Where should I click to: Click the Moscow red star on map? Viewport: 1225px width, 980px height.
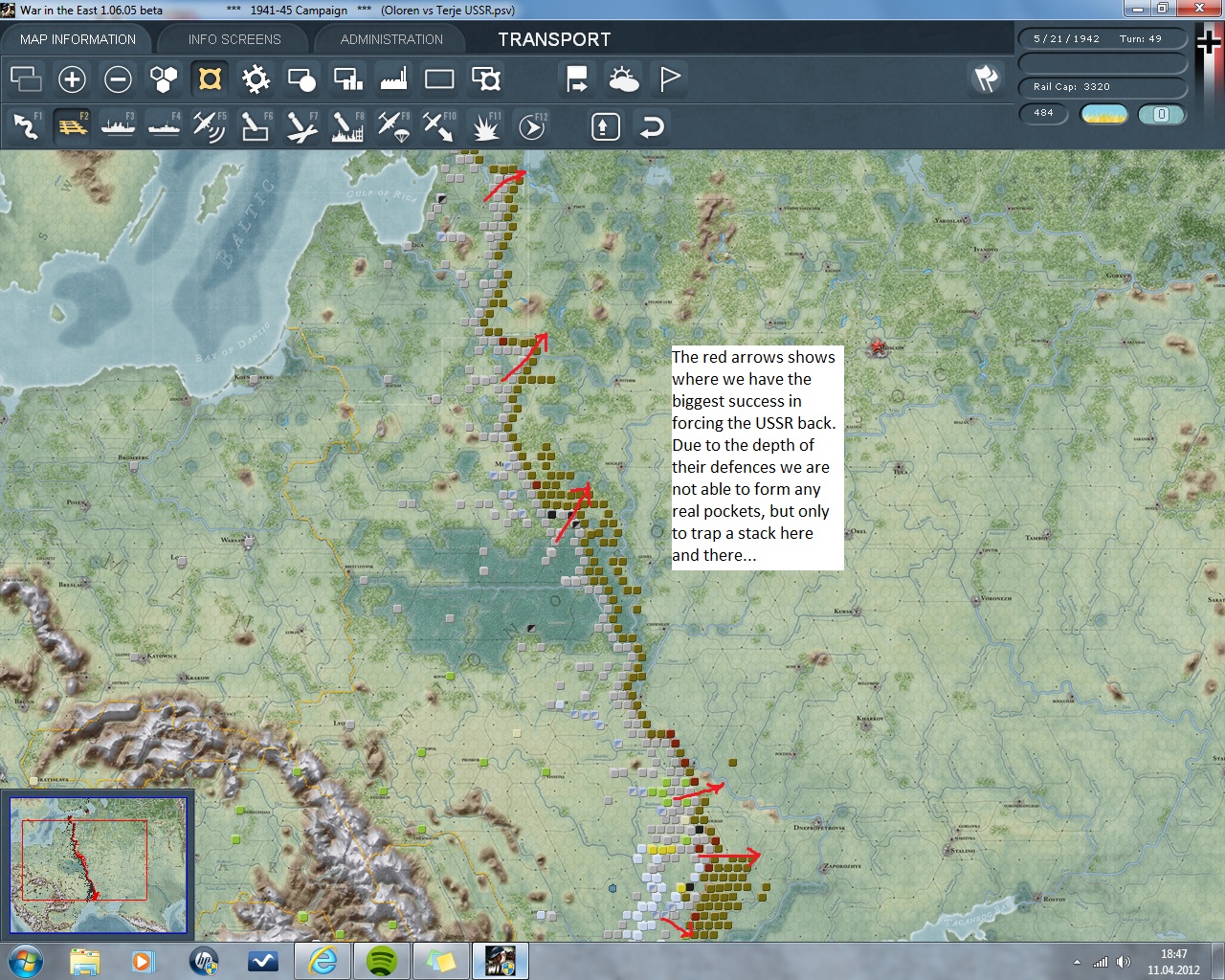(876, 347)
